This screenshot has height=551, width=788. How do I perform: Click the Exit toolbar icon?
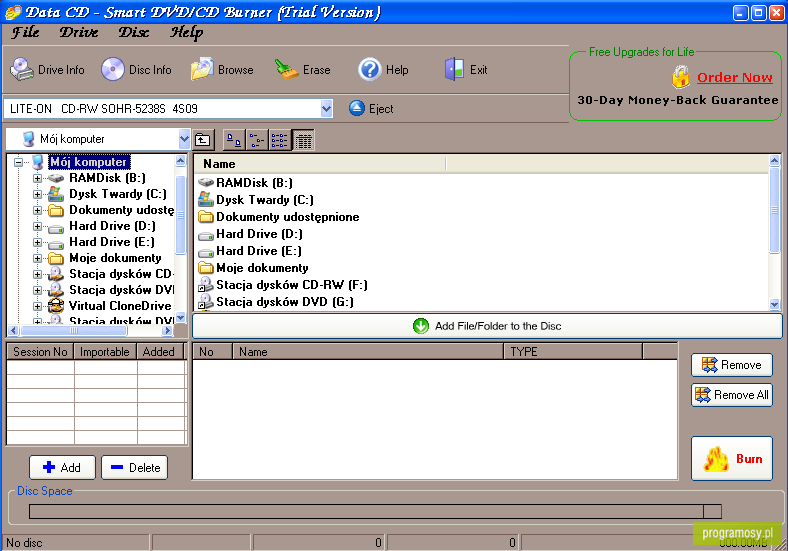[454, 69]
